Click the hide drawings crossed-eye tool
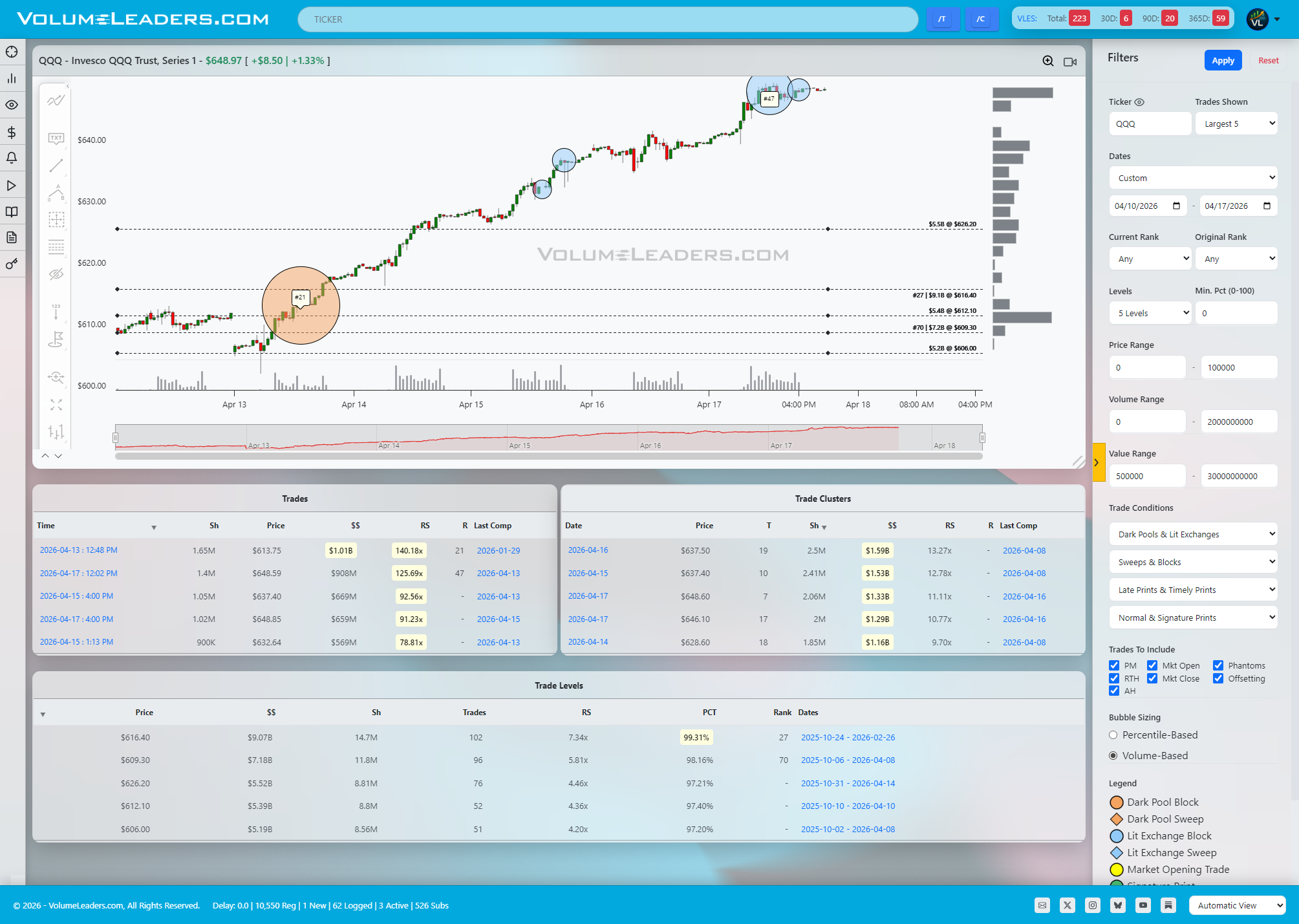 coord(56,274)
